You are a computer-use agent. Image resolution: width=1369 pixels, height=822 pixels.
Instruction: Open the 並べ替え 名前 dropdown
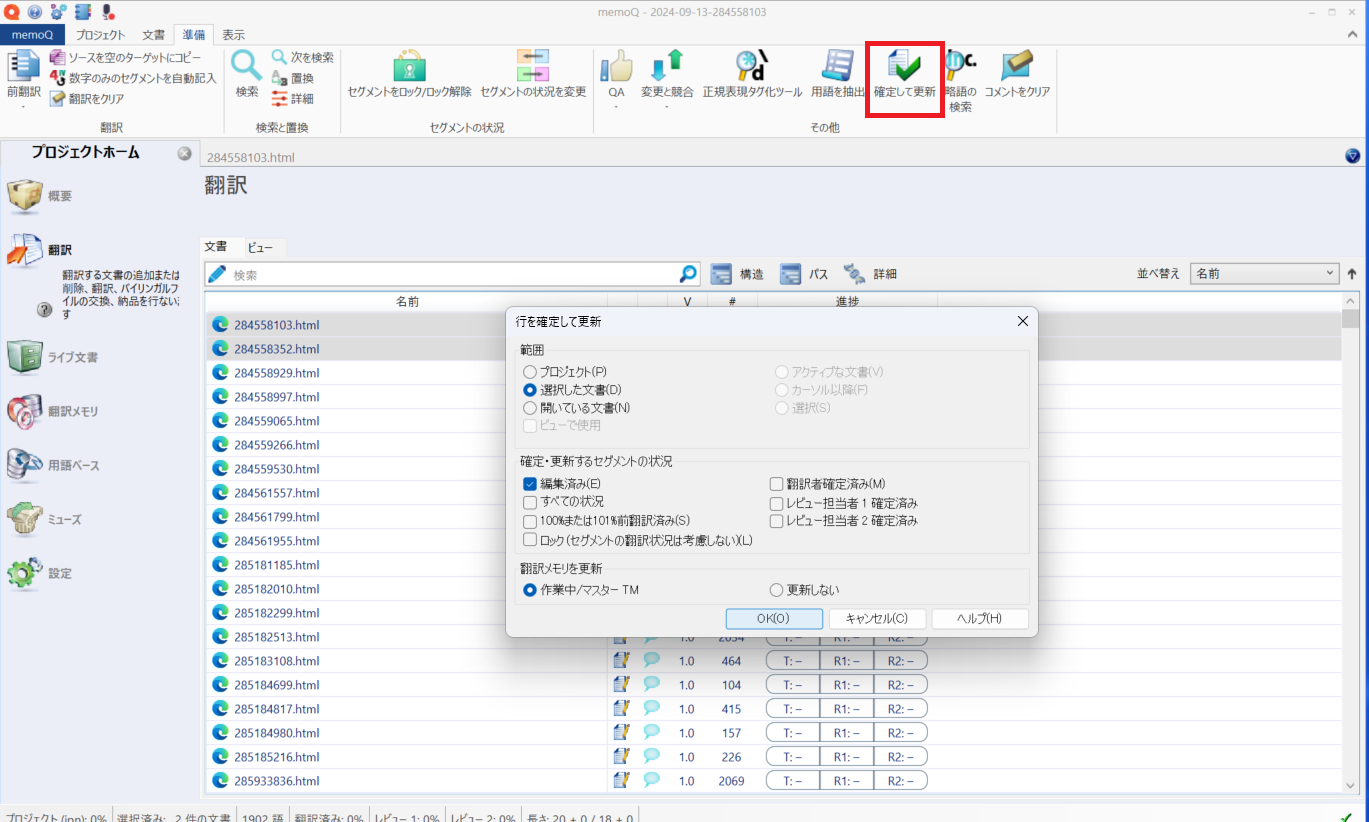[1264, 273]
